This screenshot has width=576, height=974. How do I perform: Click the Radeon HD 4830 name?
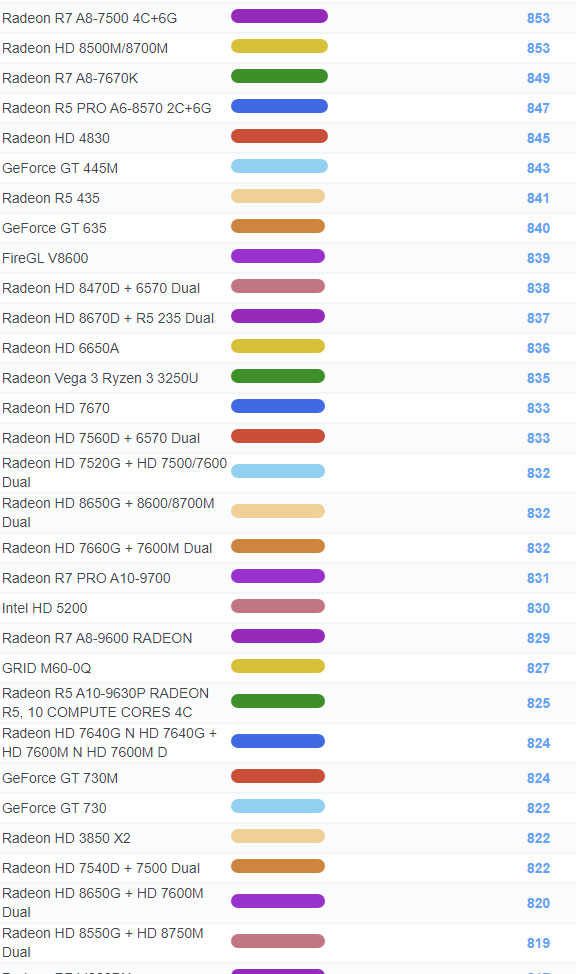(56, 138)
